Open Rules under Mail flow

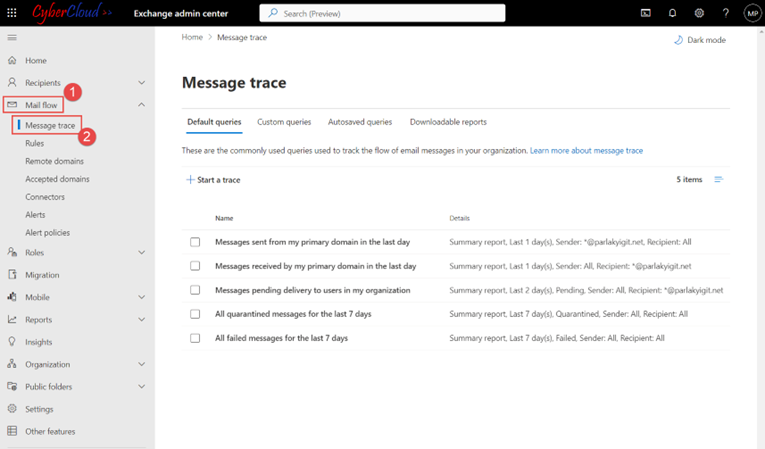coord(35,143)
